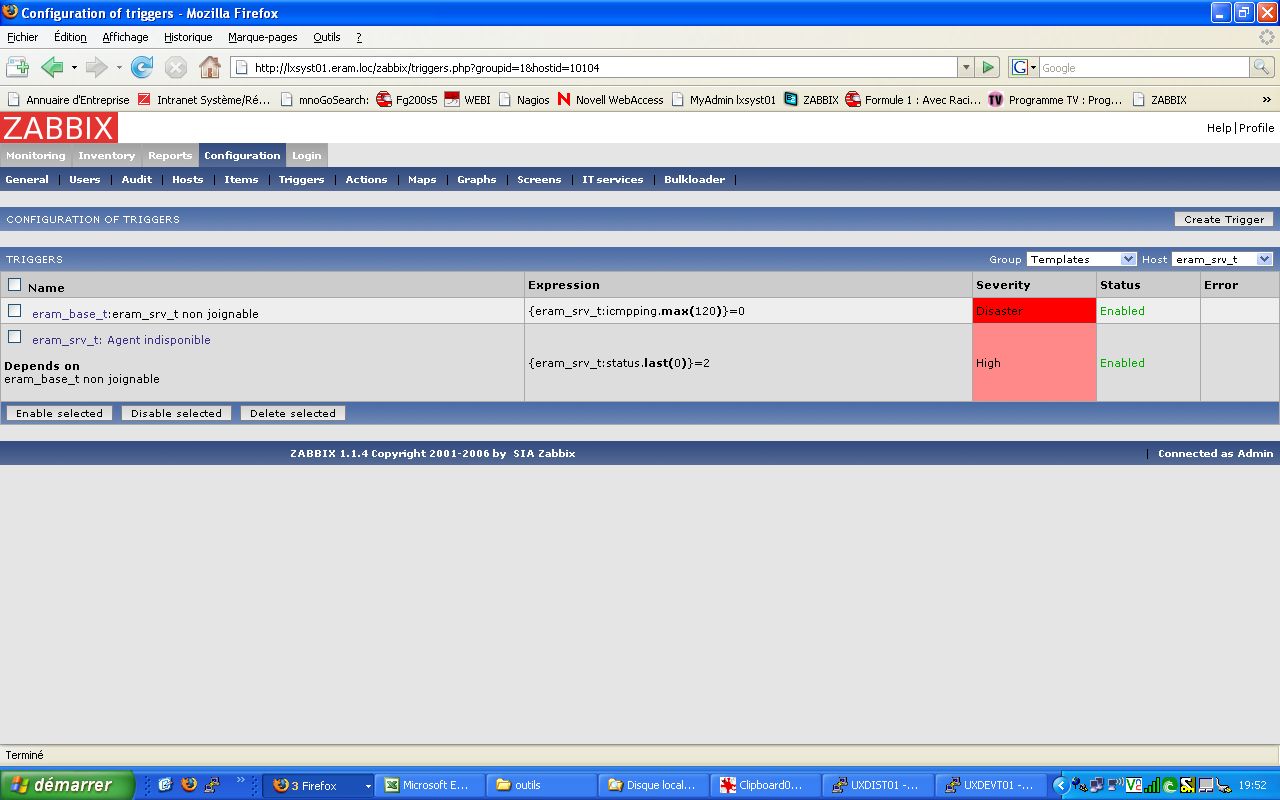Image resolution: width=1280 pixels, height=800 pixels.
Task: Open the Host dropdown showing eram_srv_t
Action: [1222, 259]
